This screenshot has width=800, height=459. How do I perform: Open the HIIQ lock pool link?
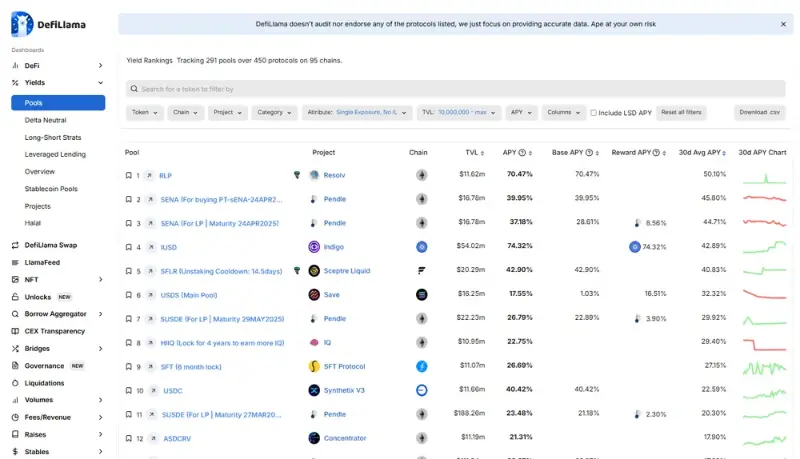click(x=222, y=343)
